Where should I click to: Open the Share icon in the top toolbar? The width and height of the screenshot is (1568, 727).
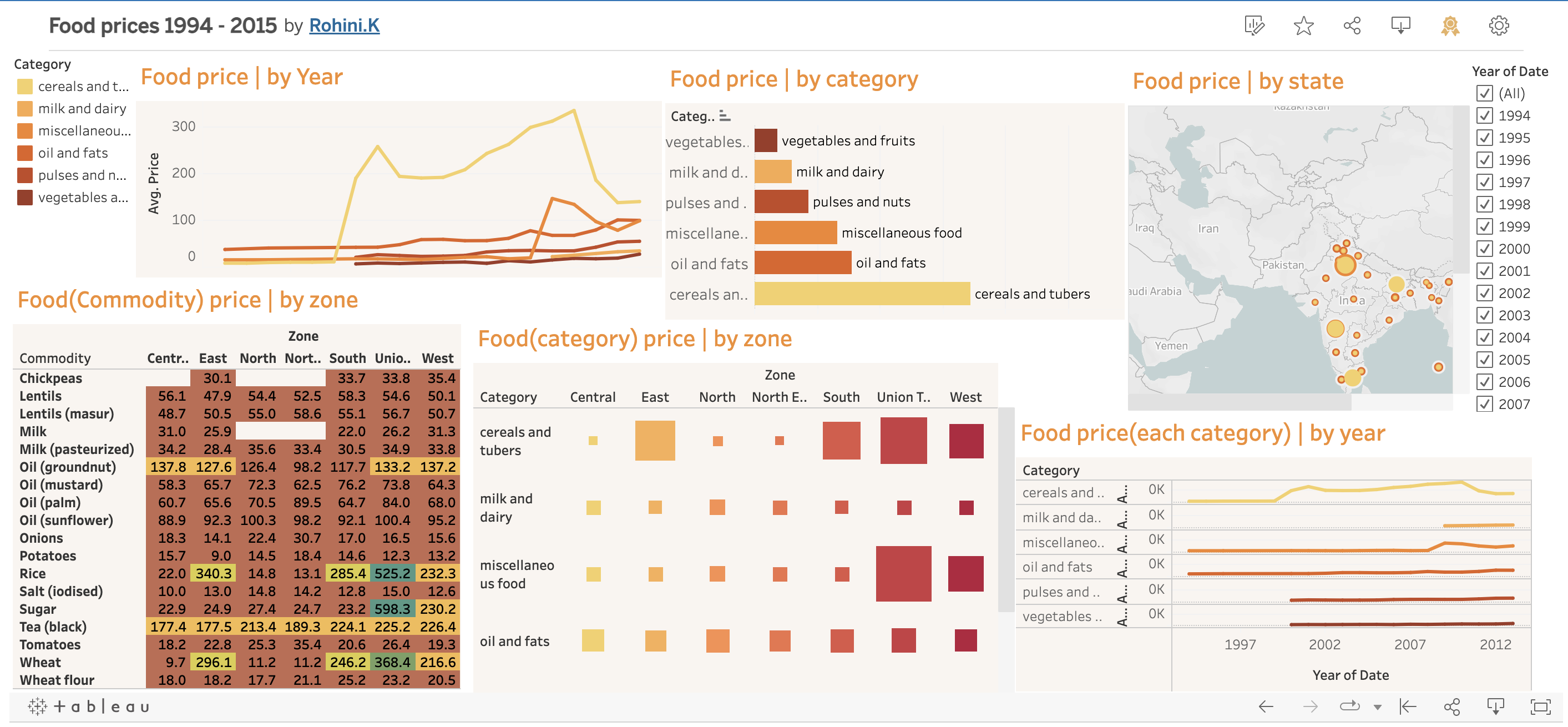[1352, 26]
